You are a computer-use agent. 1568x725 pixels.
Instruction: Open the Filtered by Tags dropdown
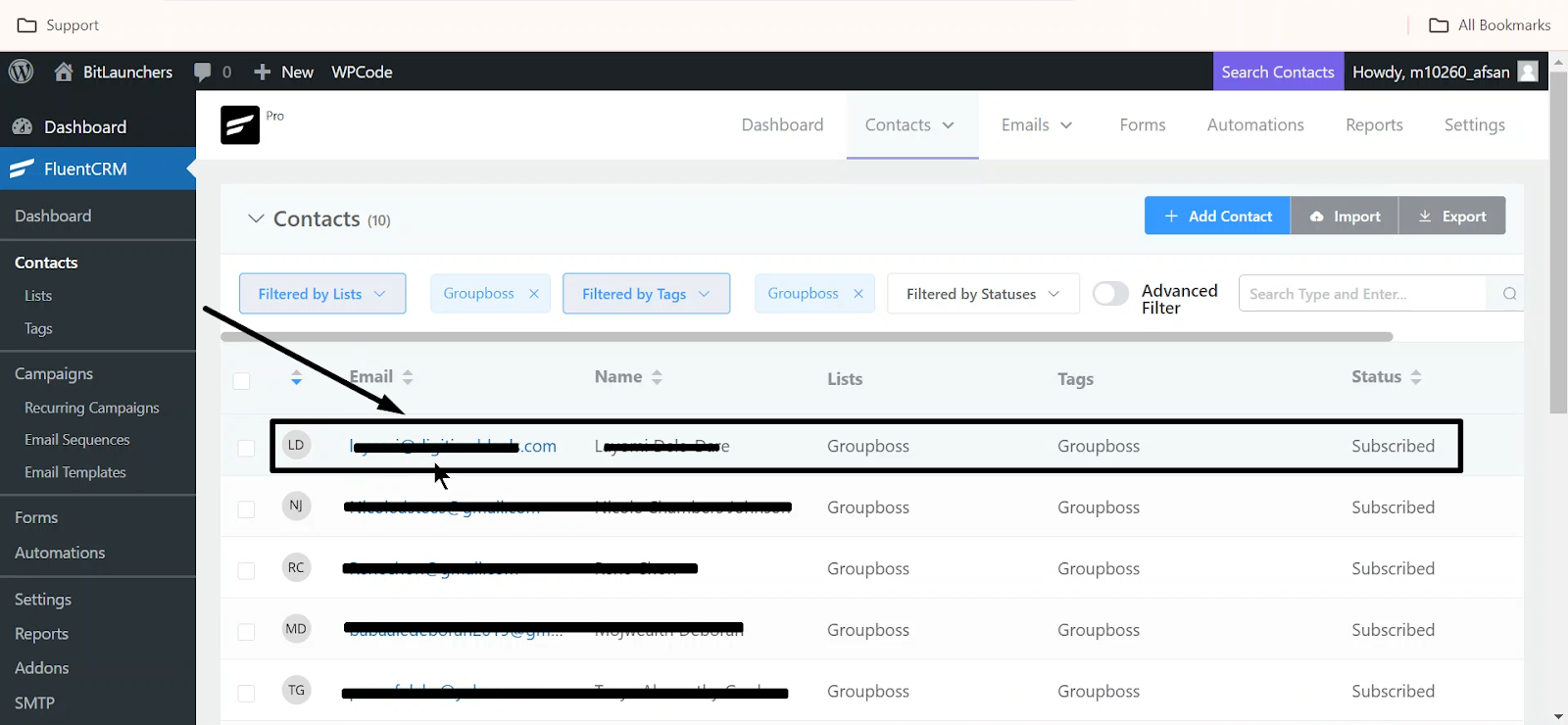[646, 293]
